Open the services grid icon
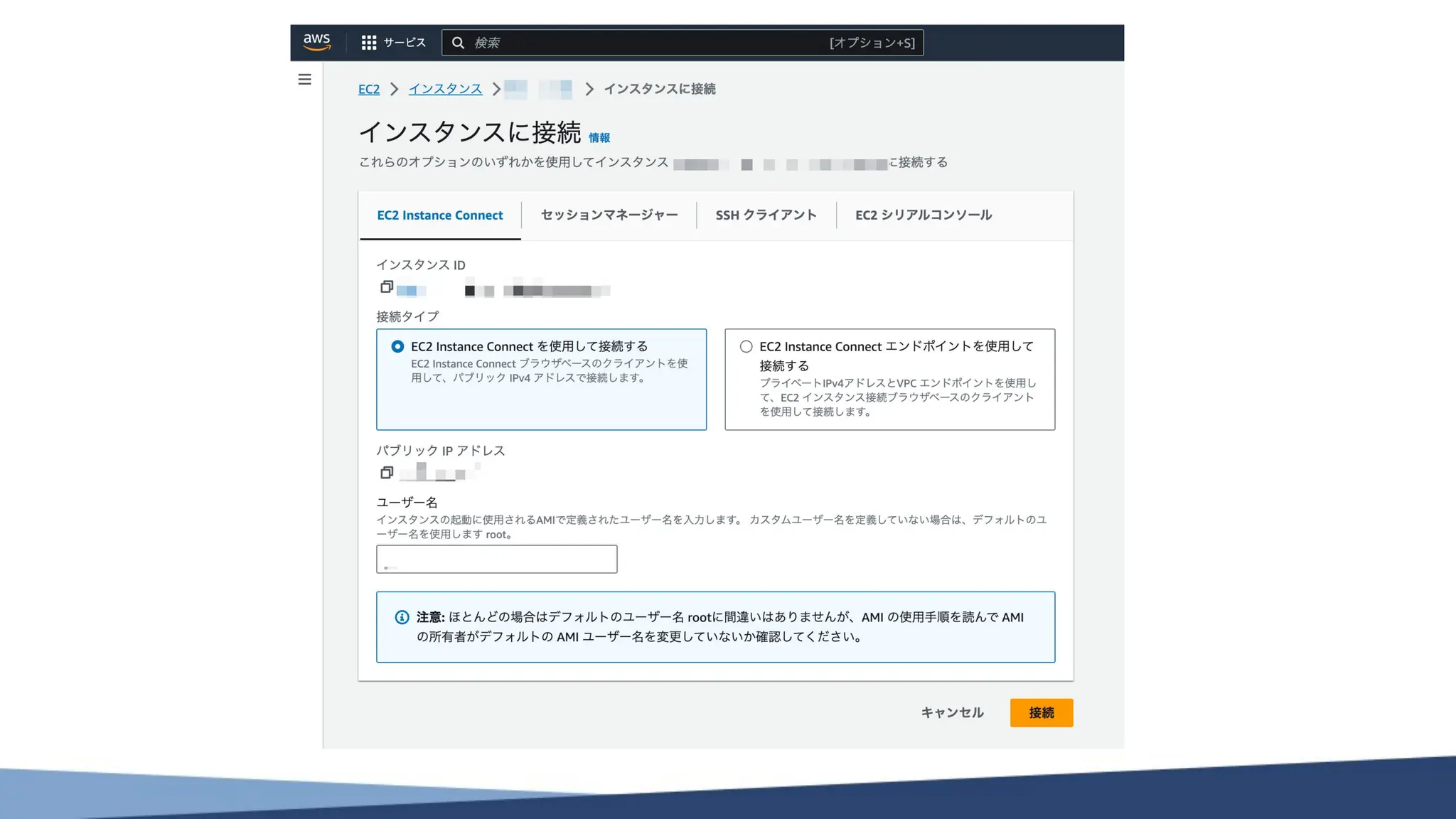The height and width of the screenshot is (819, 1456). (x=368, y=43)
